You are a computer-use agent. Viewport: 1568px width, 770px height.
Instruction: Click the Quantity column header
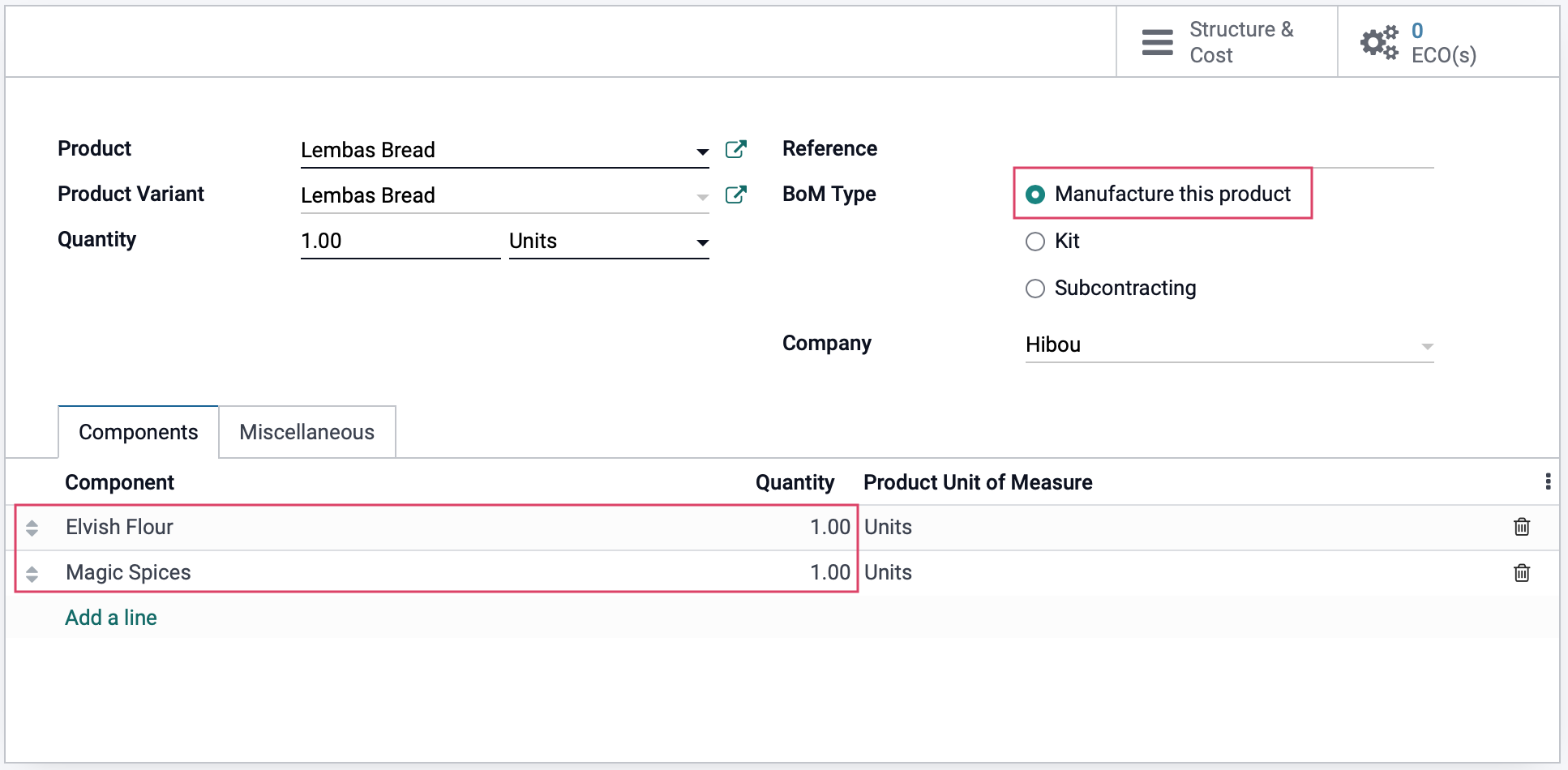pos(795,482)
